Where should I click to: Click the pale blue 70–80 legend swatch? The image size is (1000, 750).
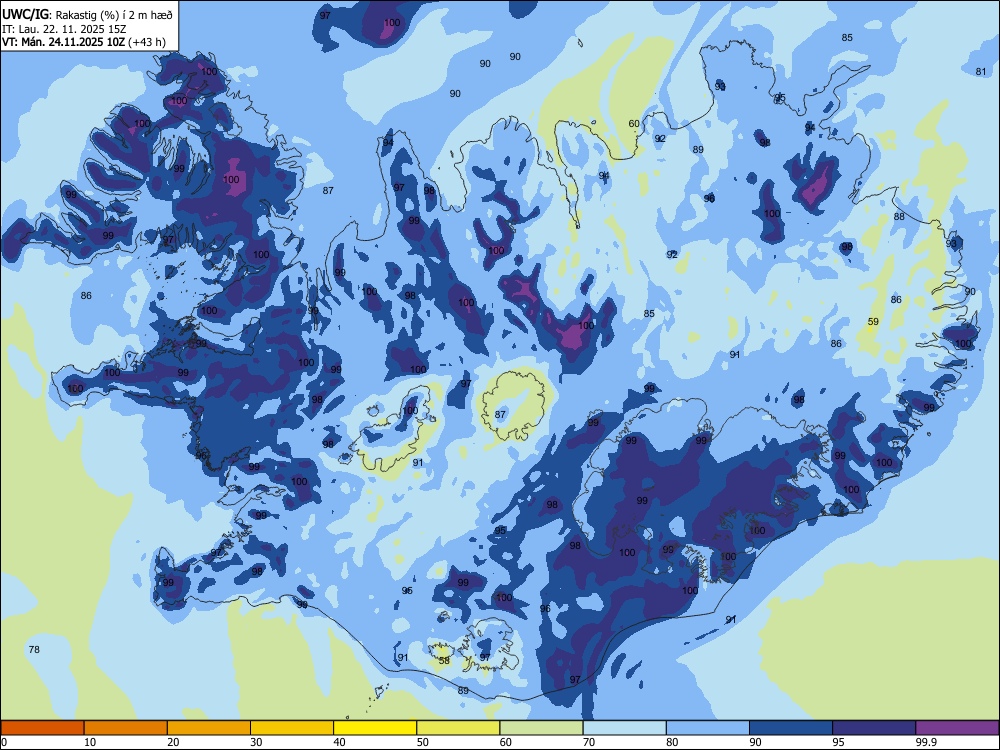pos(624,728)
